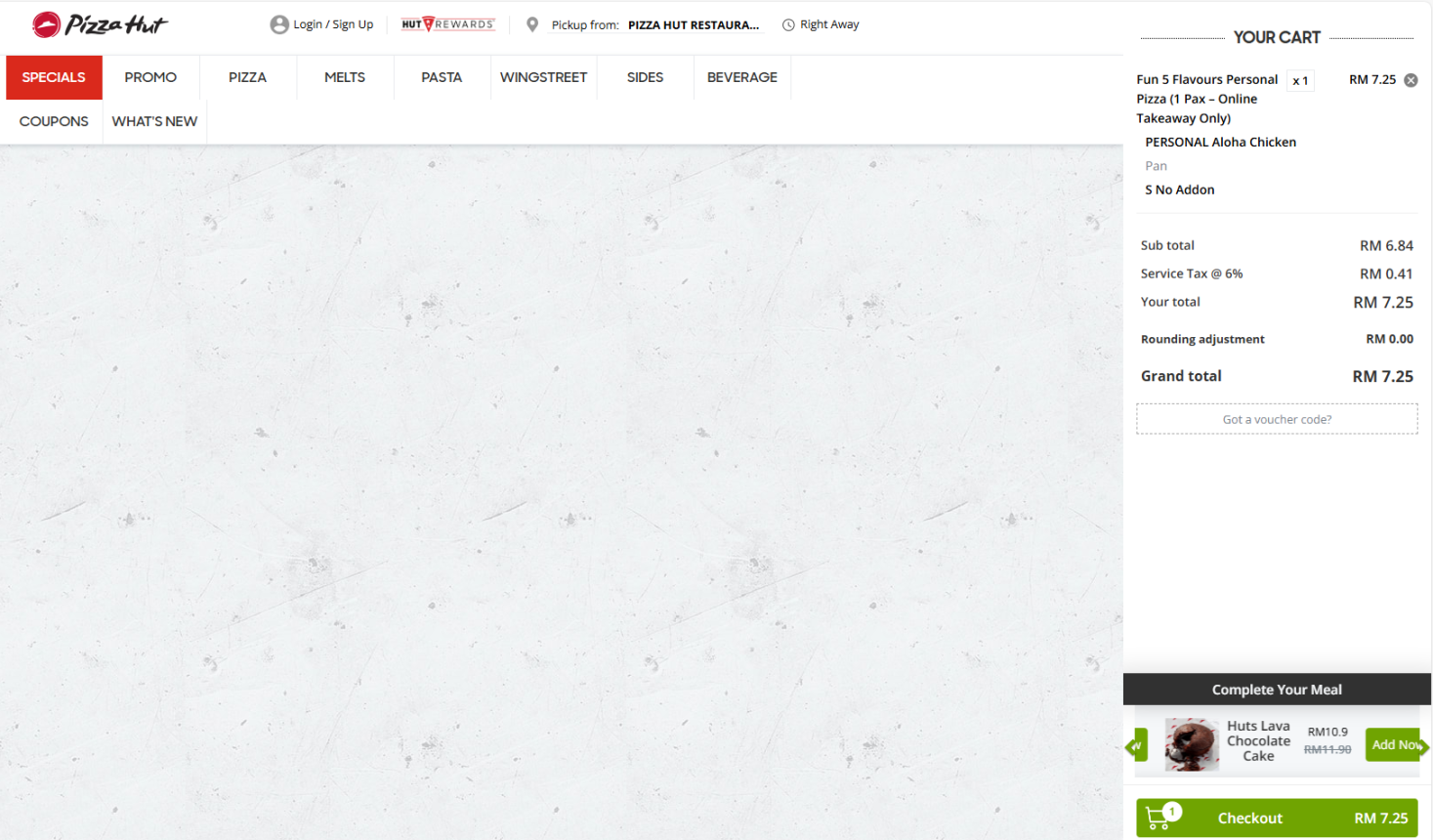Click the cake's RM10.9 price
This screenshot has width=1433, height=840.
(x=1328, y=732)
